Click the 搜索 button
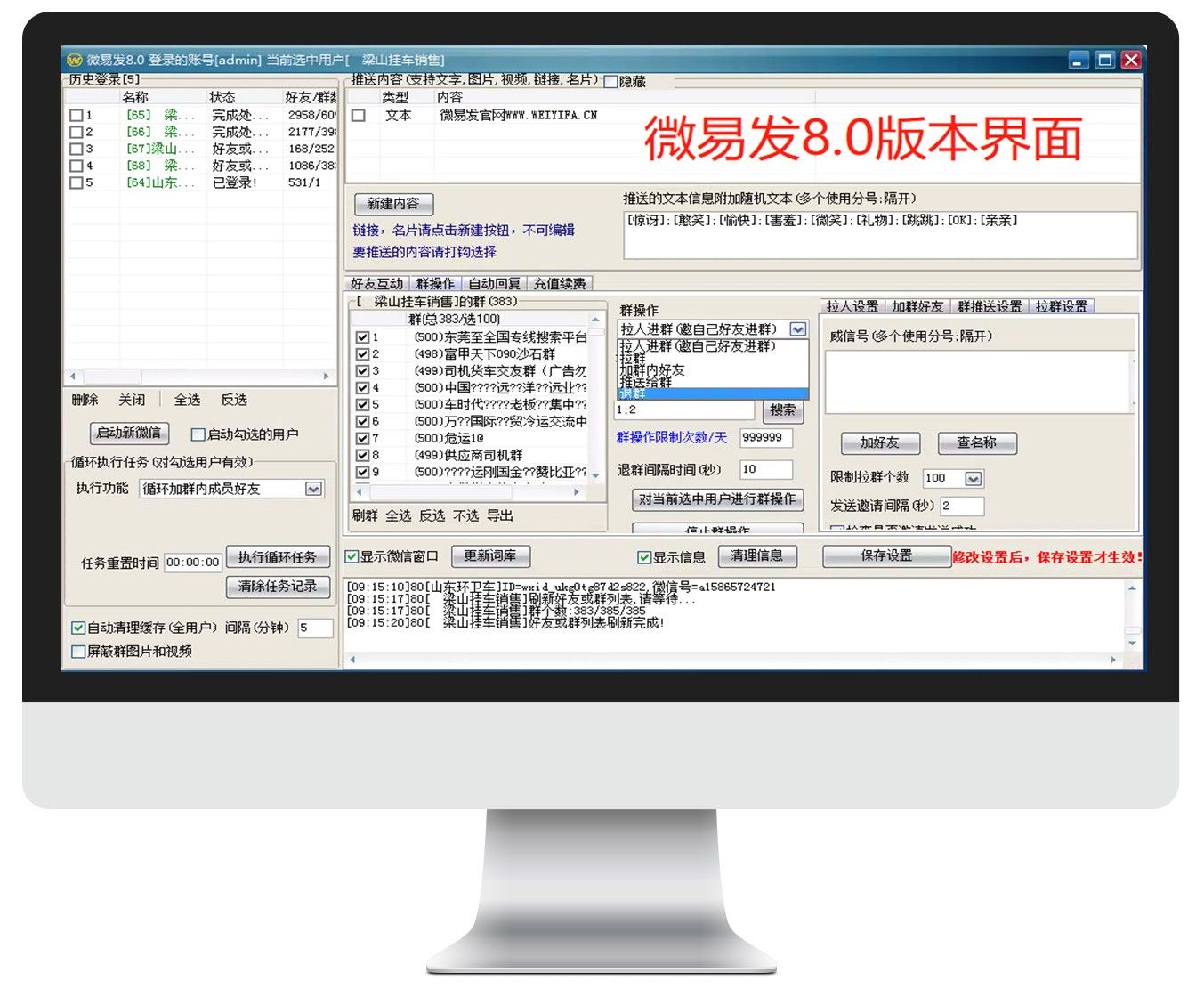This screenshot has height=1005, width=1204. click(x=783, y=410)
